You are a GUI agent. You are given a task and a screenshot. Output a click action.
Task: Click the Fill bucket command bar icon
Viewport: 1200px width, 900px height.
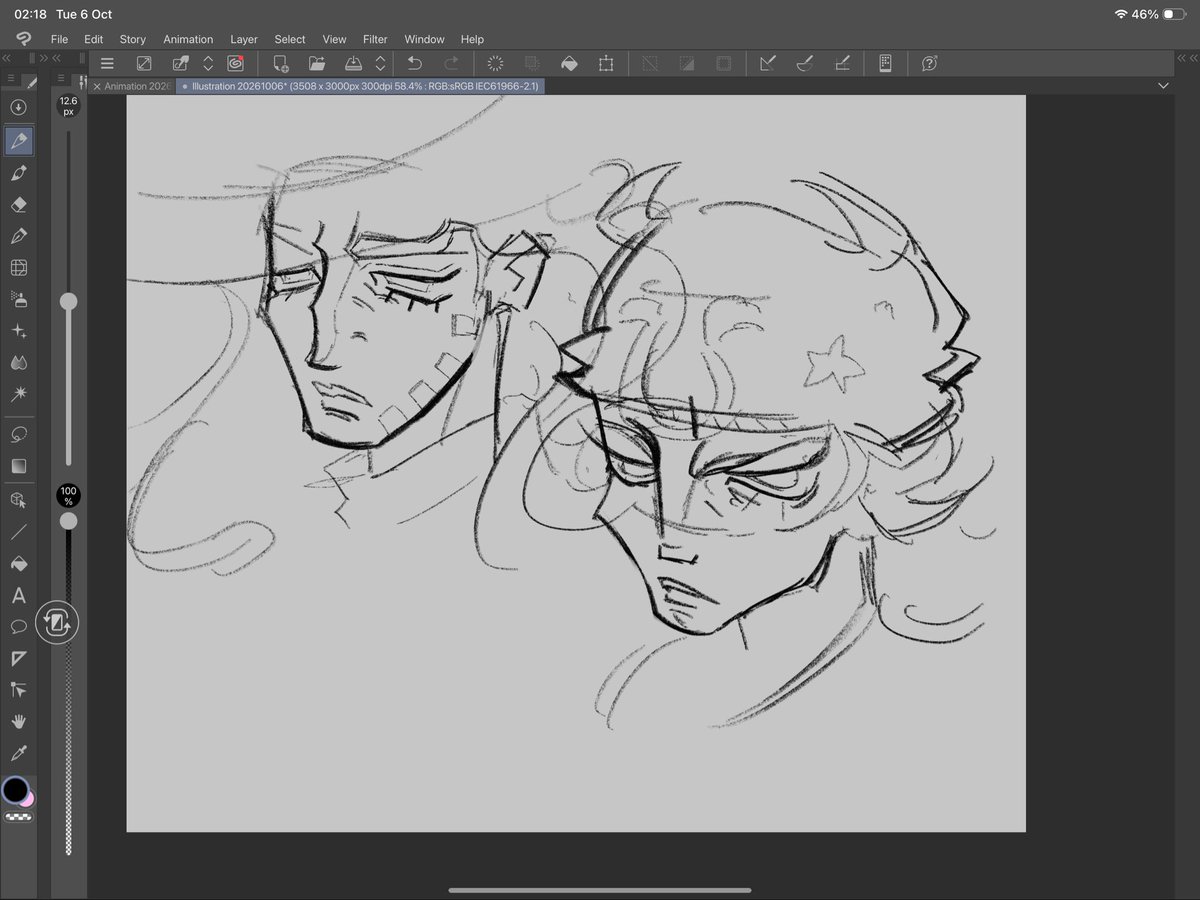[x=569, y=64]
